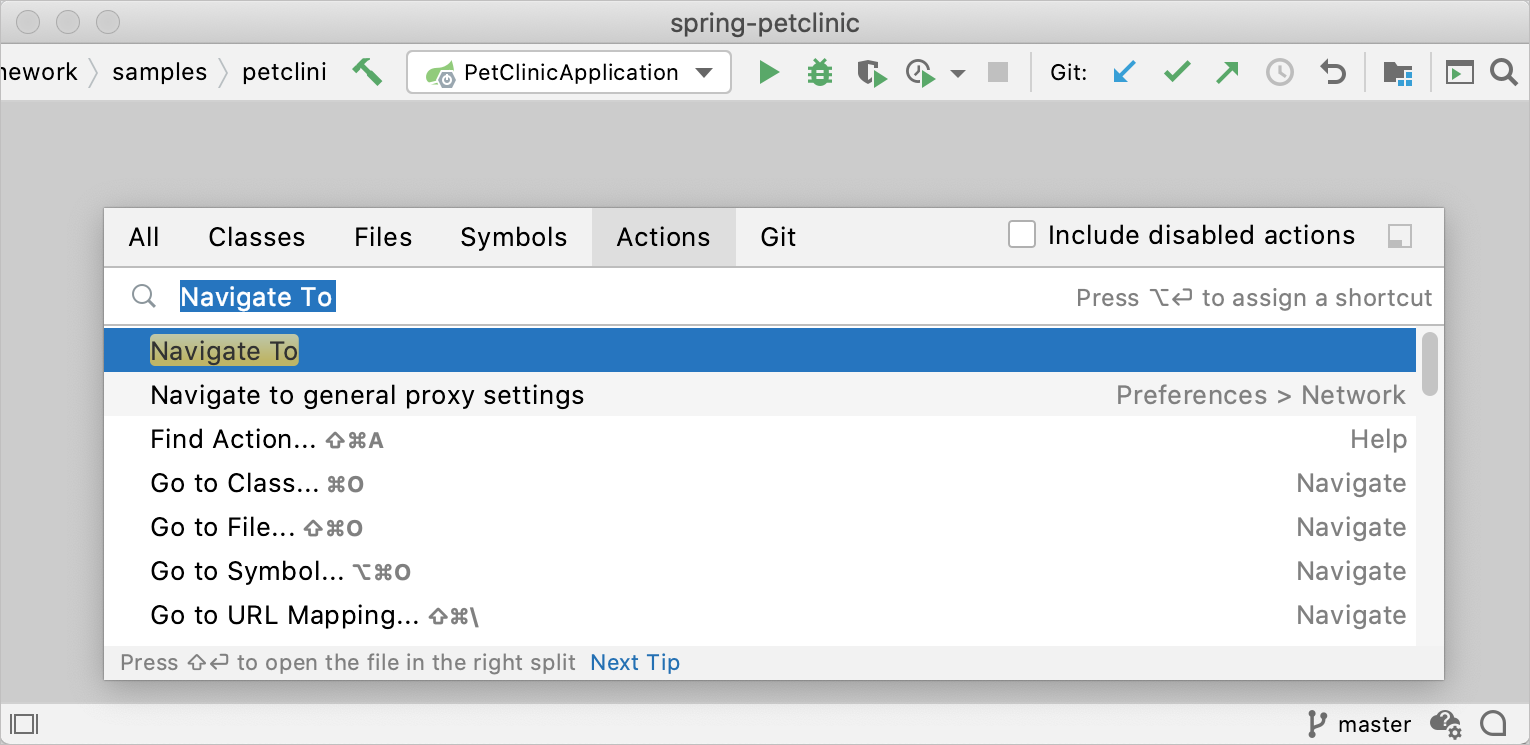Viewport: 1530px width, 745px height.
Task: Open Project Structure folder icon
Action: pos(1397,73)
